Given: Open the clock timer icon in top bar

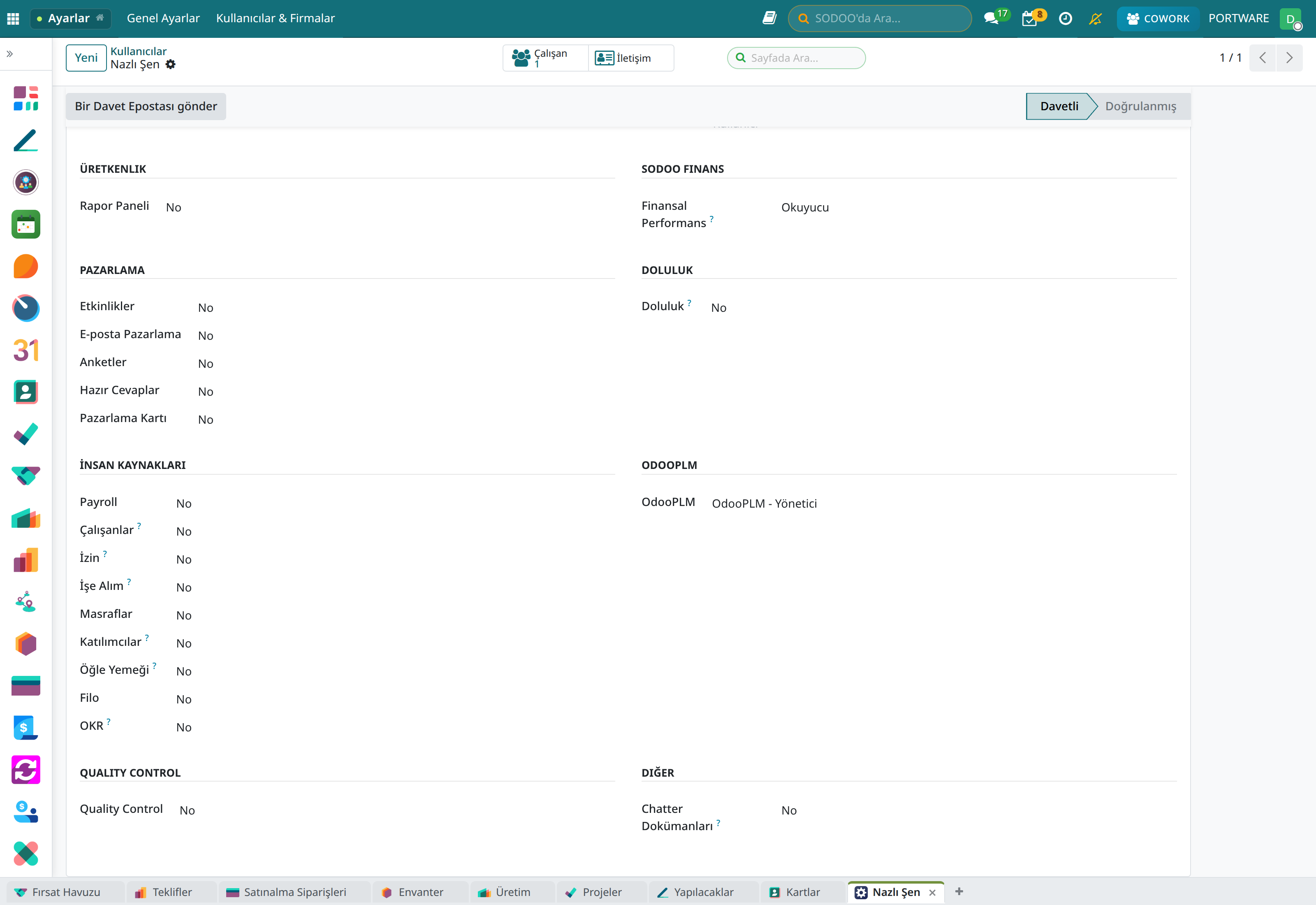Looking at the screenshot, I should click(1066, 18).
